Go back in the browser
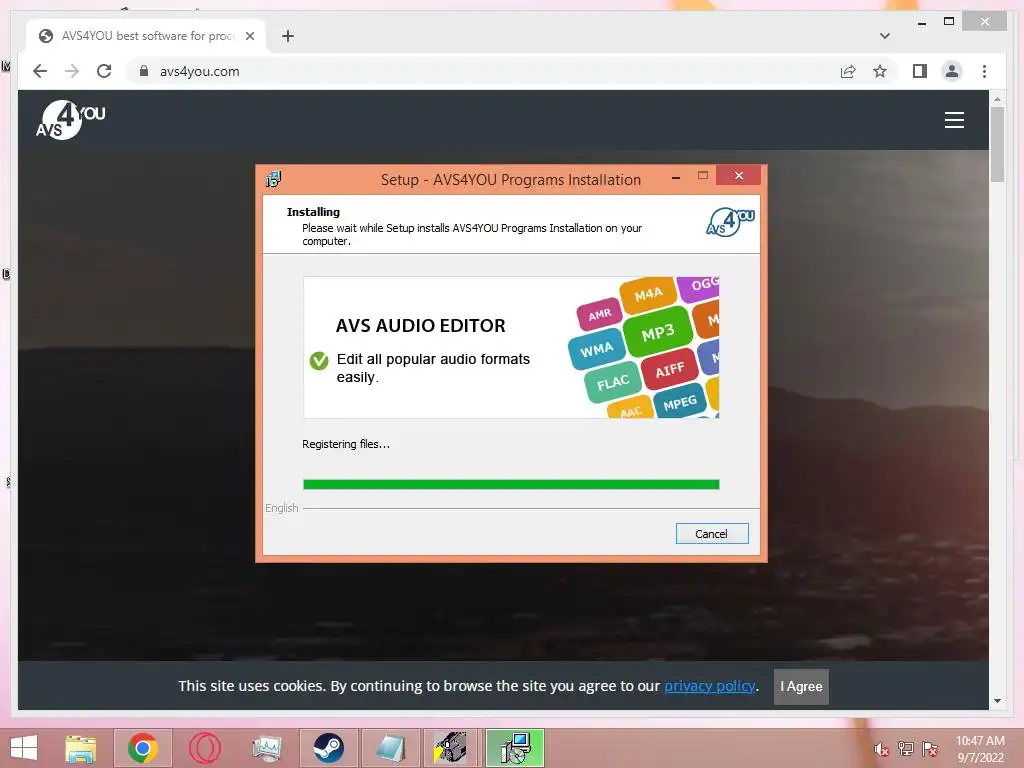Image resolution: width=1024 pixels, height=768 pixels. point(40,71)
